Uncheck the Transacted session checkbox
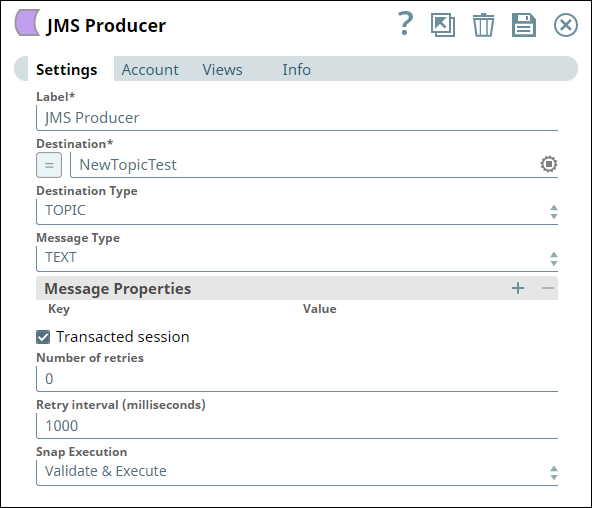Image resolution: width=592 pixels, height=508 pixels. tap(43, 337)
